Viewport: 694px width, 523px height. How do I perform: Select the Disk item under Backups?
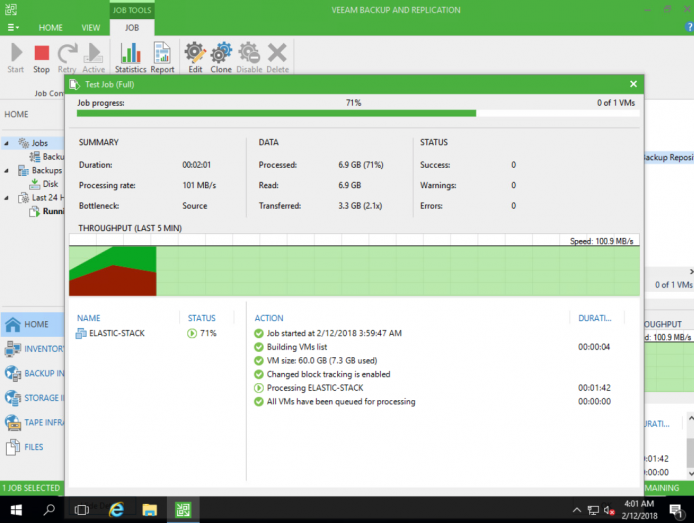click(43, 184)
